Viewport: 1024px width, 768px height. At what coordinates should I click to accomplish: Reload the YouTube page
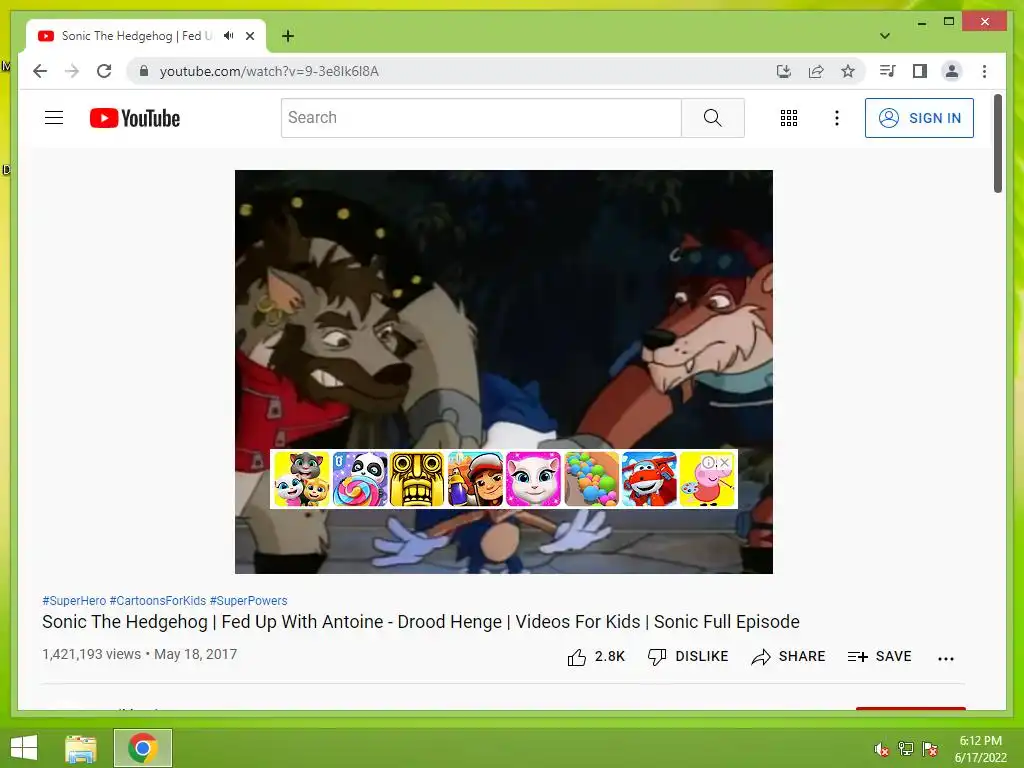tap(104, 71)
